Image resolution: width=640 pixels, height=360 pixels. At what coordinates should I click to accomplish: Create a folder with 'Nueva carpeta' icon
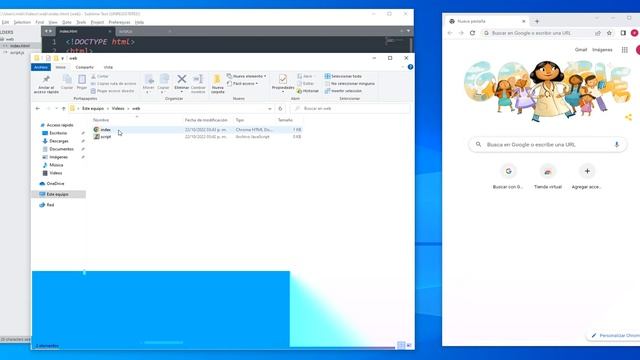[218, 79]
